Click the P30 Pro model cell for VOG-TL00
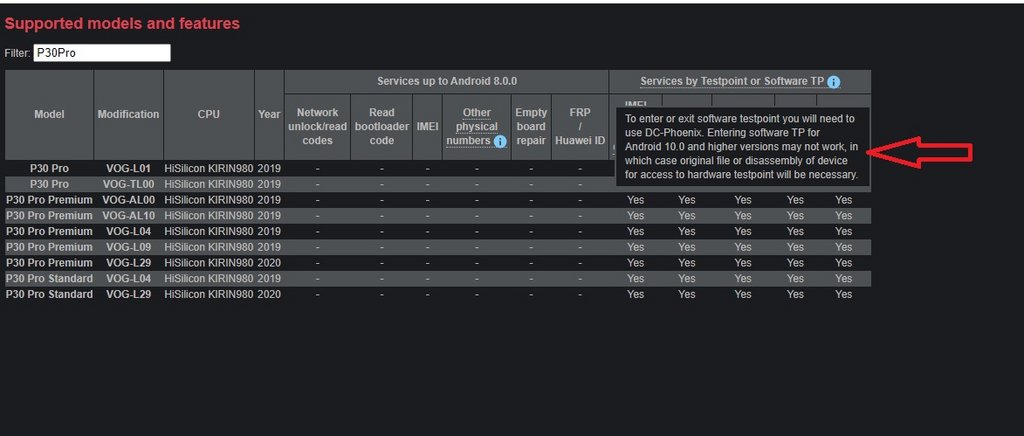The height and width of the screenshot is (436, 1024). coord(49,184)
